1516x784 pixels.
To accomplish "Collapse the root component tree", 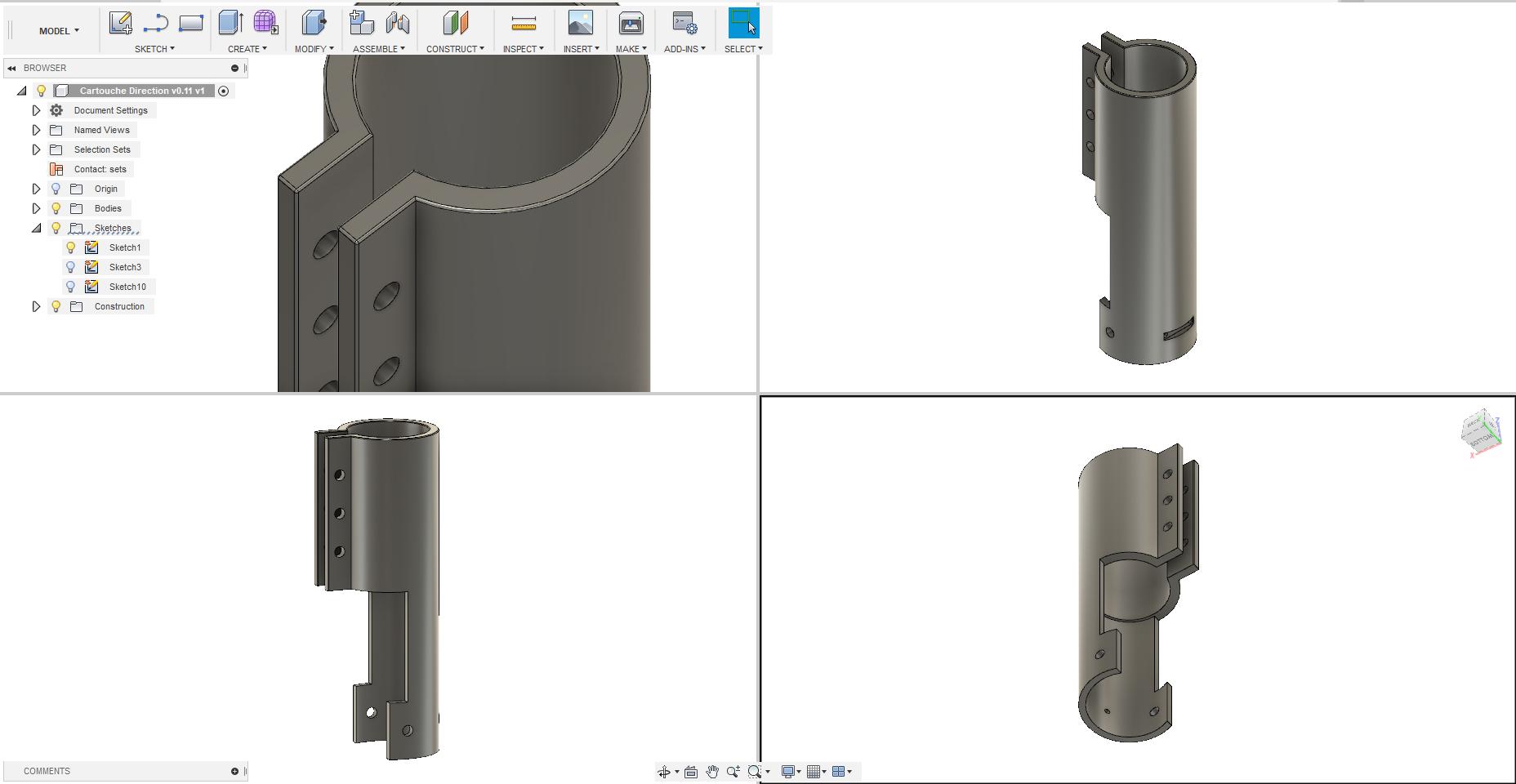I will click(x=22, y=91).
